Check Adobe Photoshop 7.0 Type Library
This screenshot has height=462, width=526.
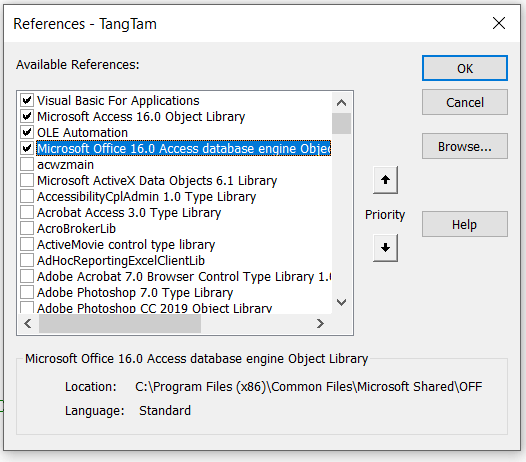(x=27, y=292)
